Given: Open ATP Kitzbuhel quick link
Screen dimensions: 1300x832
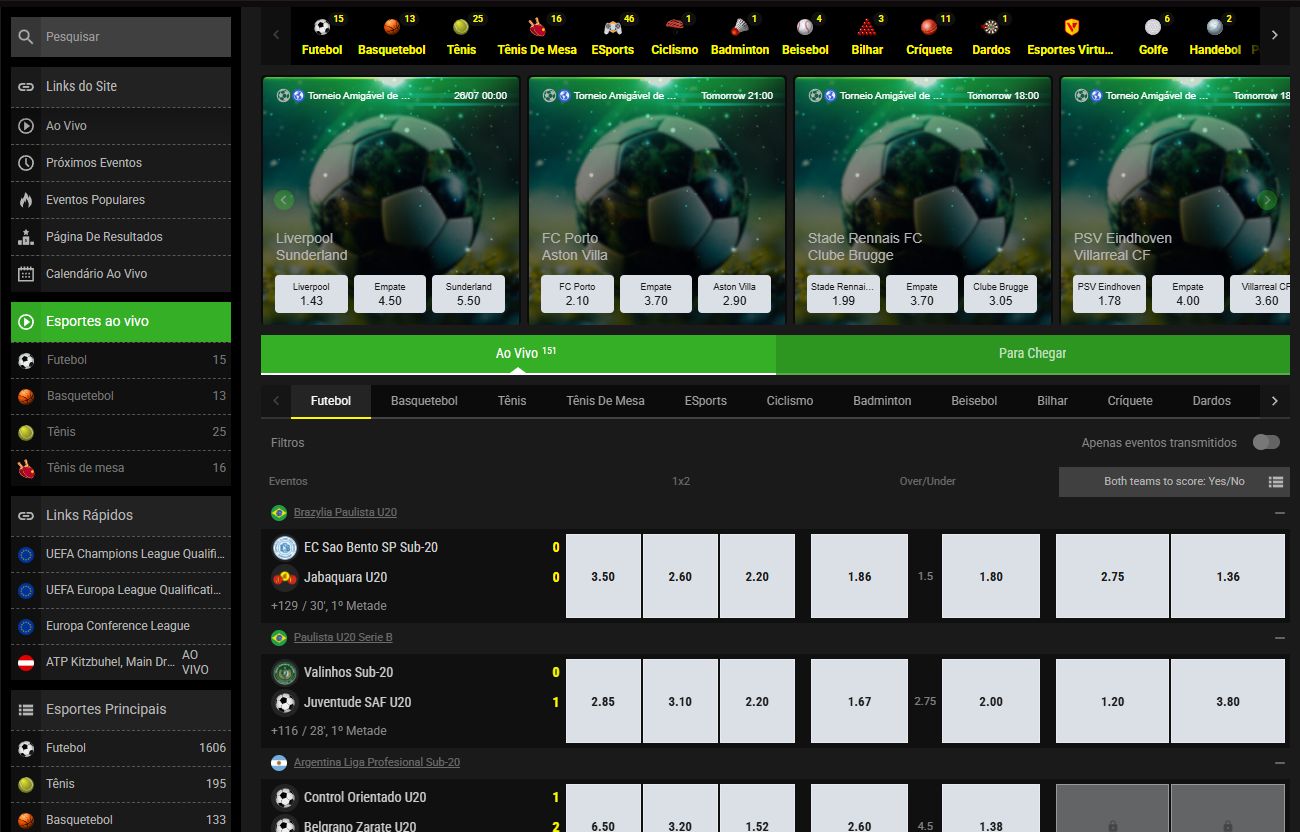Looking at the screenshot, I should (x=121, y=662).
